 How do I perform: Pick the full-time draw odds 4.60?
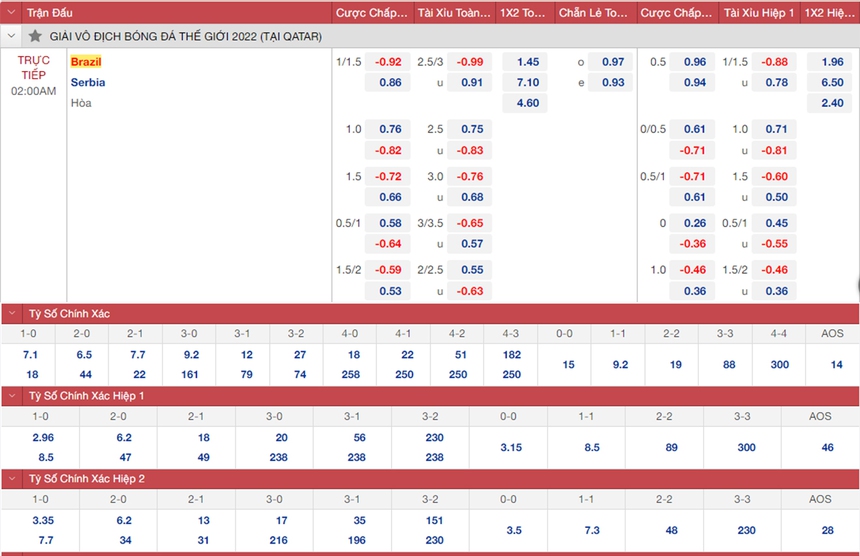527,103
